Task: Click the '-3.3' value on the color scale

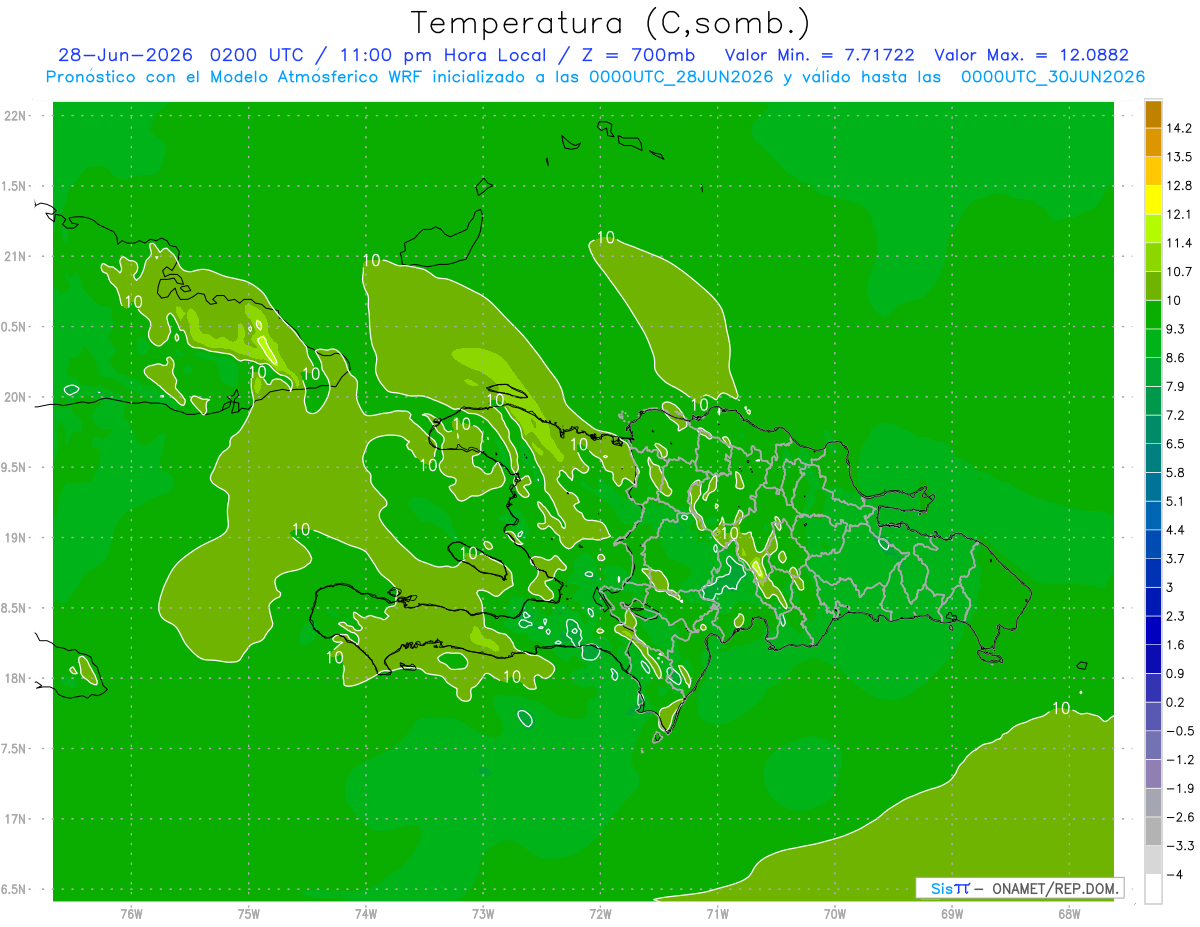Action: click(1180, 846)
